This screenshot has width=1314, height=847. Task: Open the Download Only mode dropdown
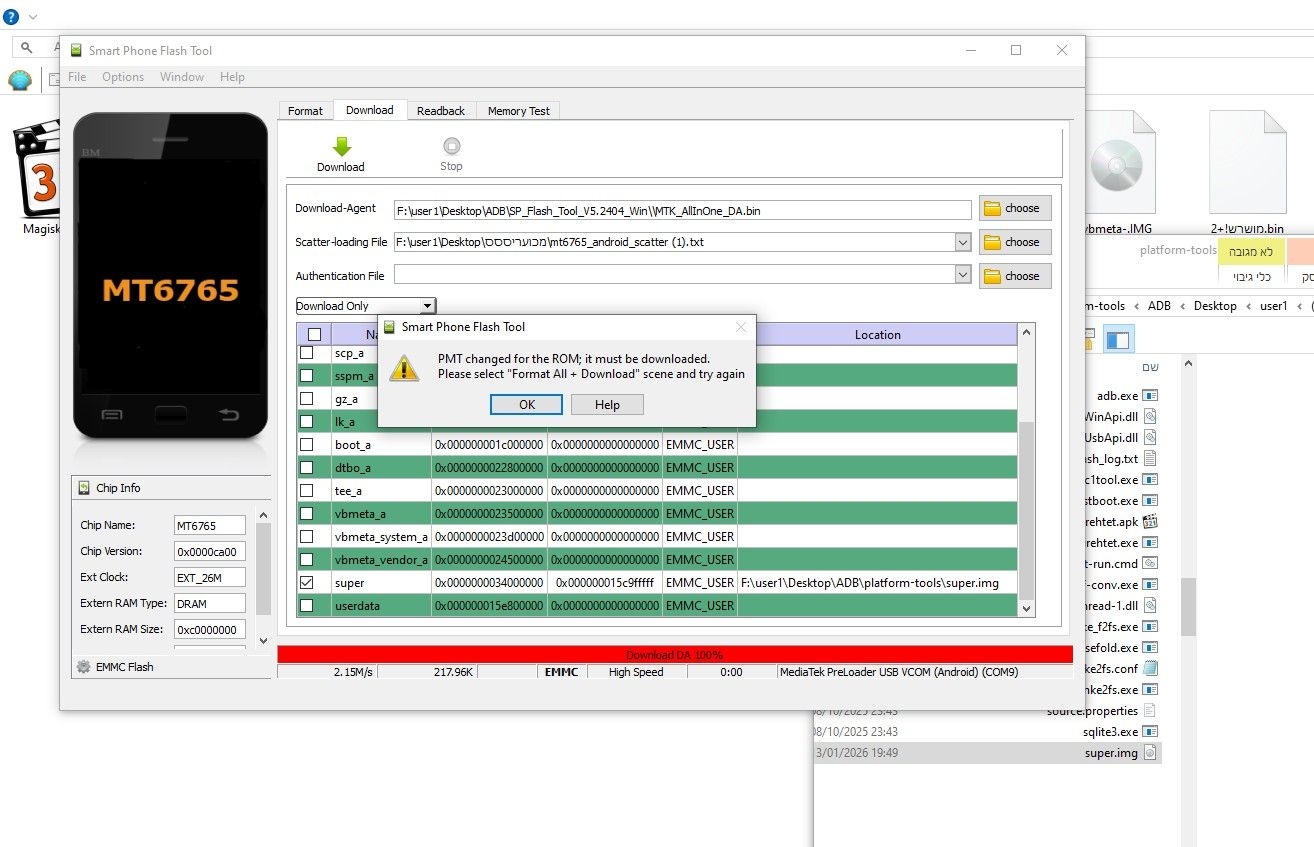click(x=366, y=306)
